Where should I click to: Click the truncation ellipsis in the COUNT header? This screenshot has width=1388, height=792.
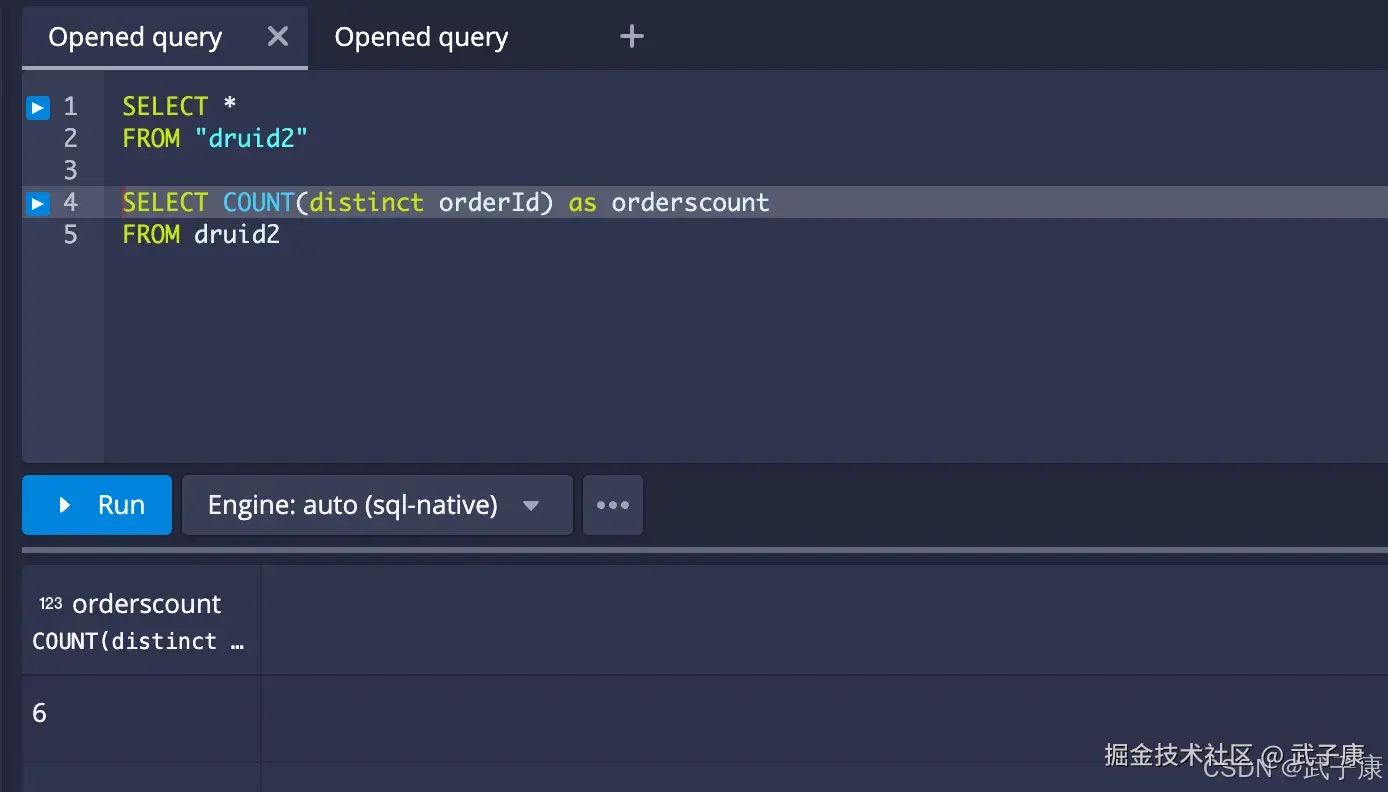(238, 642)
